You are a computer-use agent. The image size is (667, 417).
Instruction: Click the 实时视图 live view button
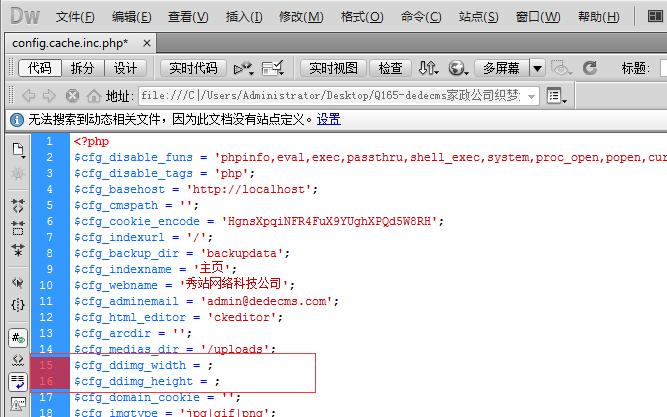(x=333, y=68)
